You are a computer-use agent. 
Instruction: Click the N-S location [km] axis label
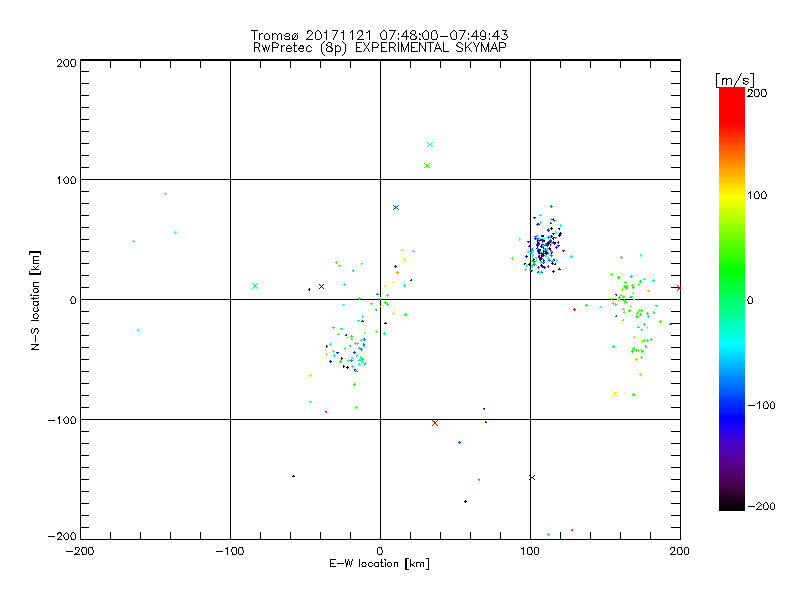click(35, 300)
